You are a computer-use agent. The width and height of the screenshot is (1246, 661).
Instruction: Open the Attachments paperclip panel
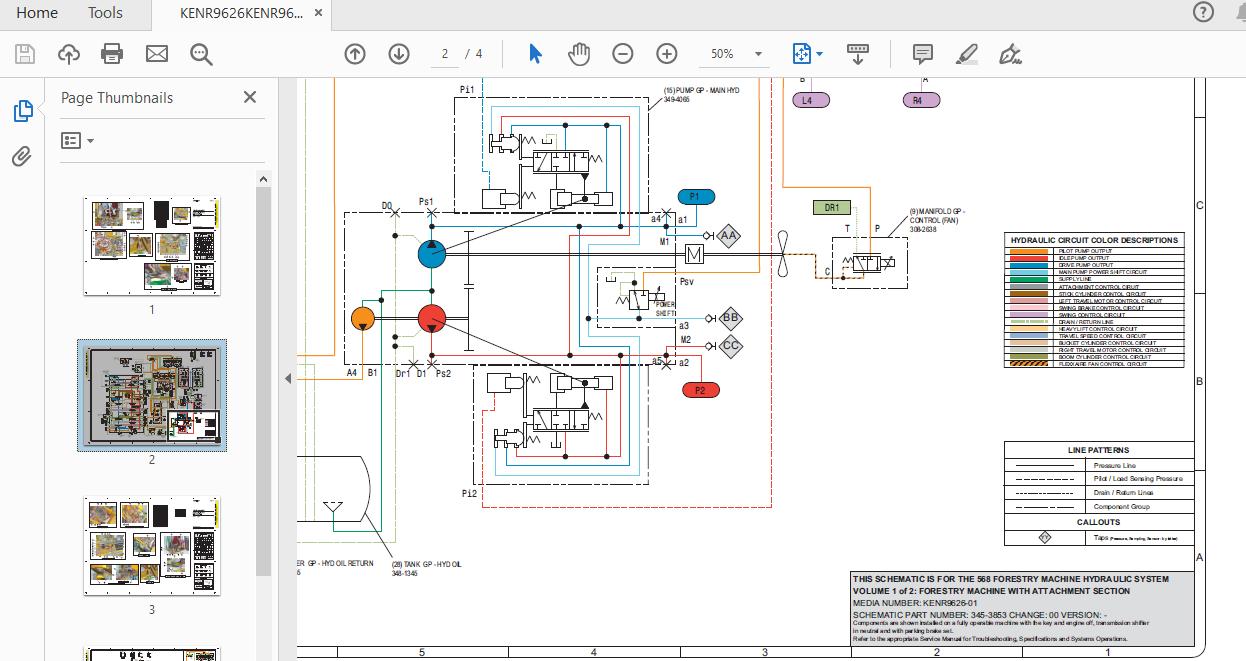click(22, 156)
